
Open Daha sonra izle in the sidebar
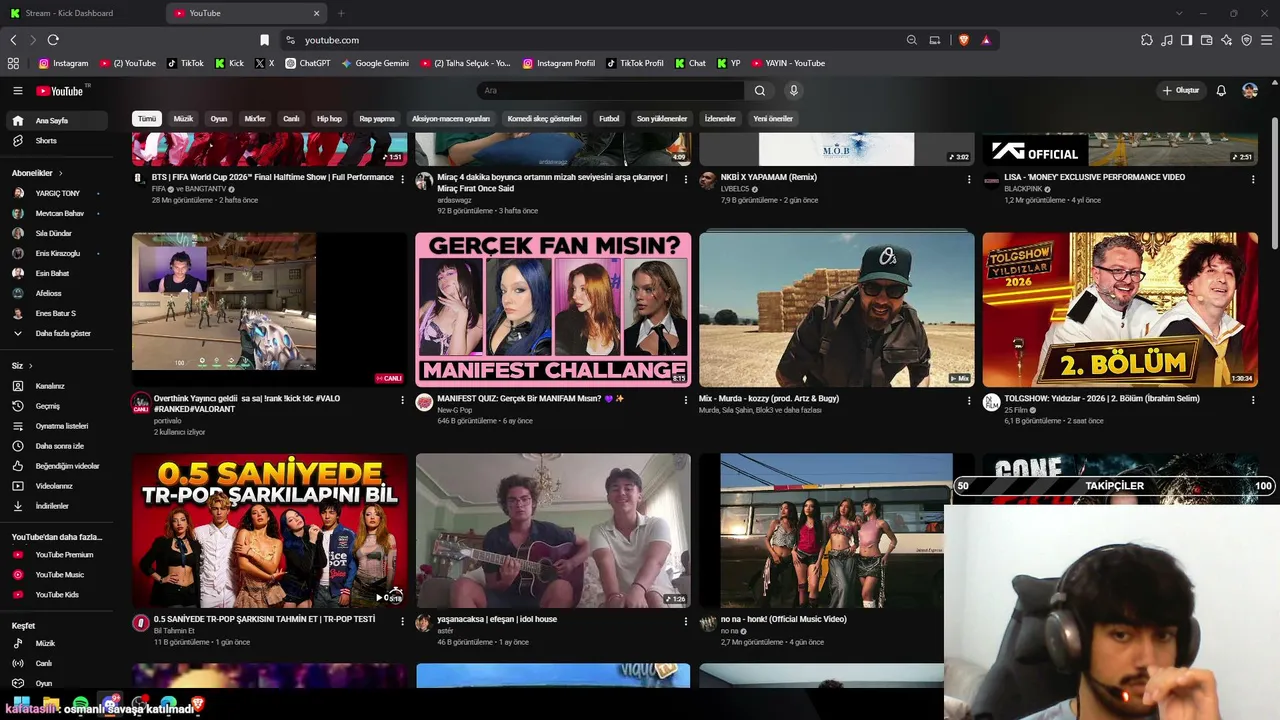[x=58, y=446]
